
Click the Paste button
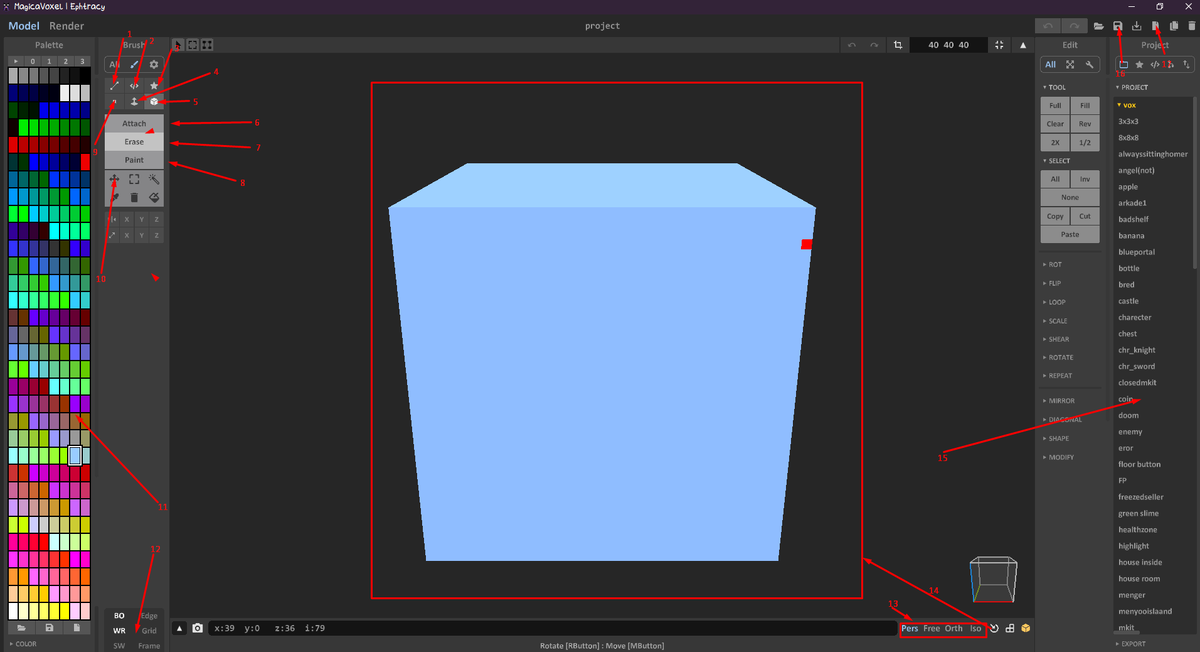coord(1069,234)
